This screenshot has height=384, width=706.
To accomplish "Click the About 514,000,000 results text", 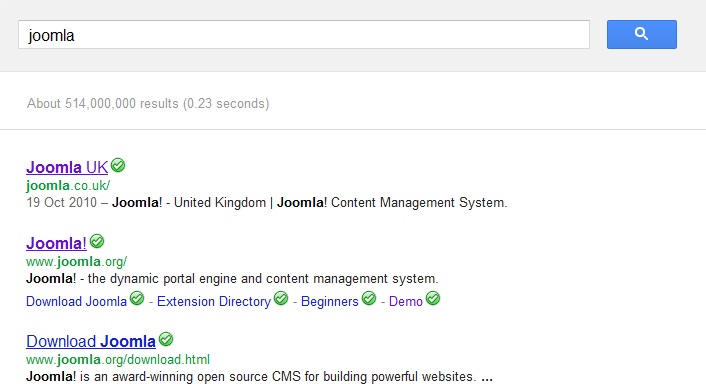I will [148, 104].
